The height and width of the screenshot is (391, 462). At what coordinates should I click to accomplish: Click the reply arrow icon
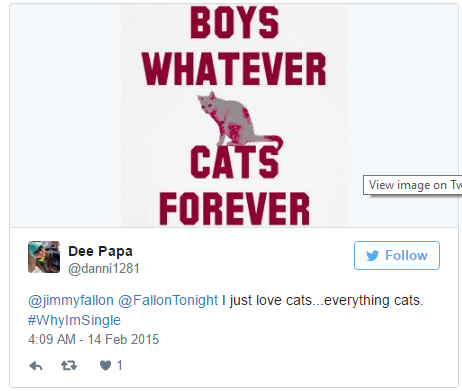(36, 366)
